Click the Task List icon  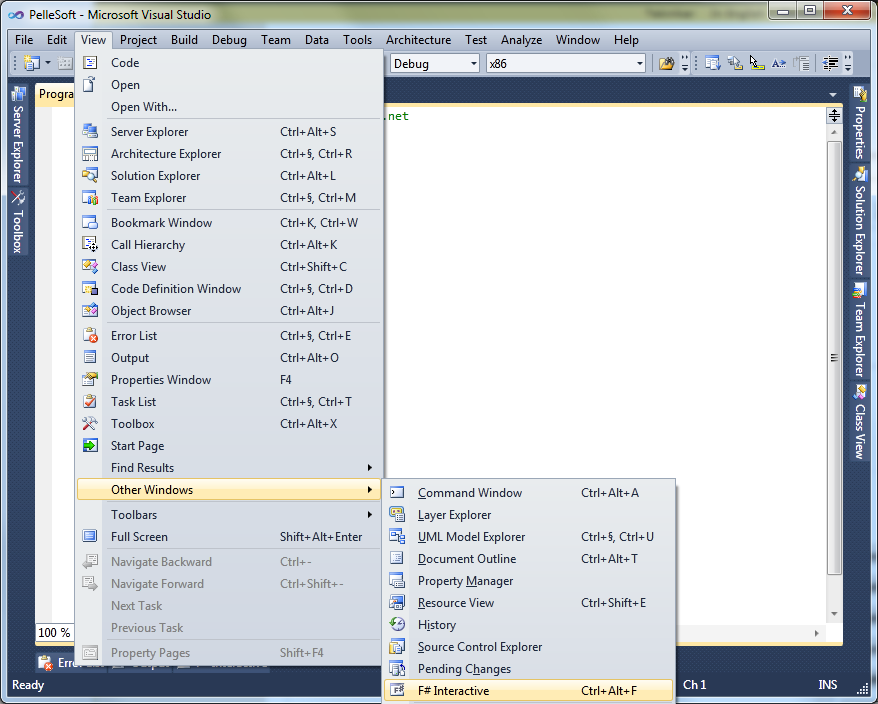pyautogui.click(x=90, y=402)
